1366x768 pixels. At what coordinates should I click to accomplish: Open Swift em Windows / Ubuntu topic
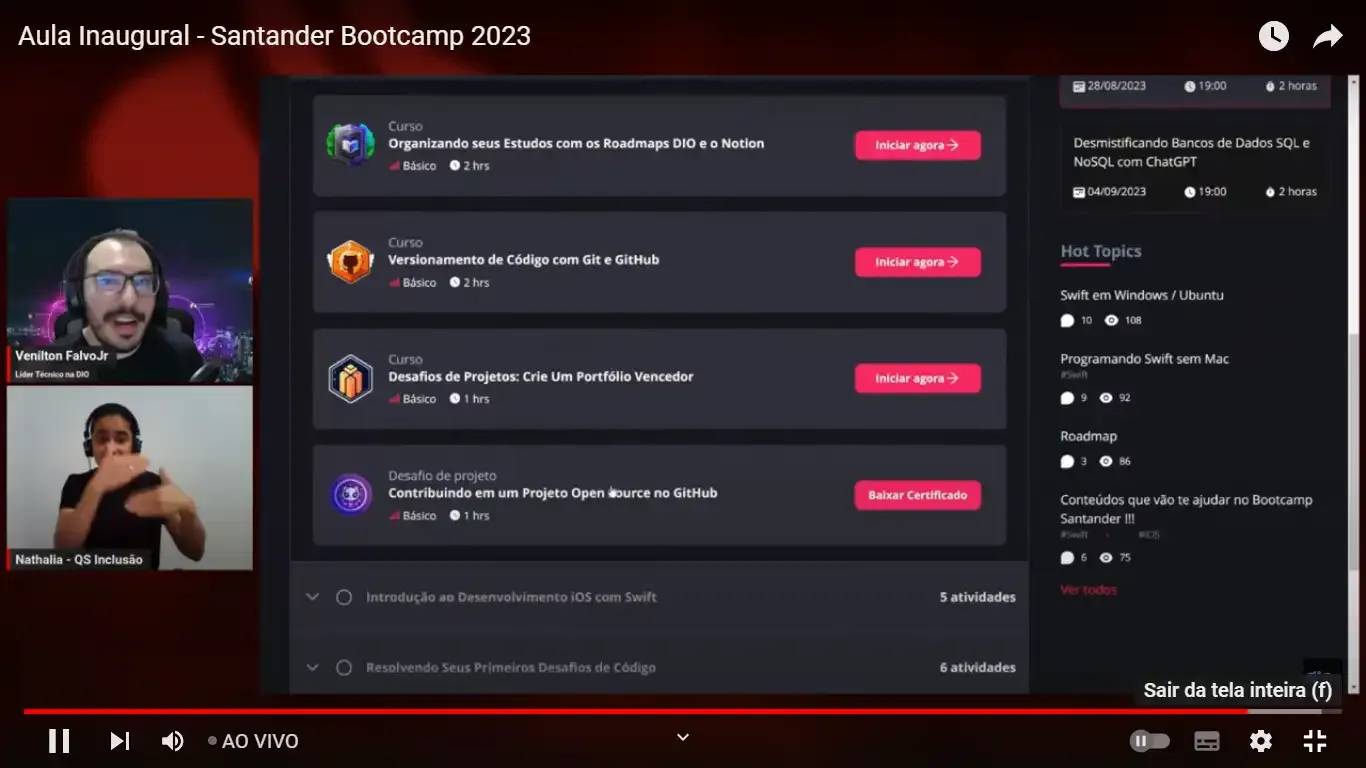pyautogui.click(x=1142, y=295)
